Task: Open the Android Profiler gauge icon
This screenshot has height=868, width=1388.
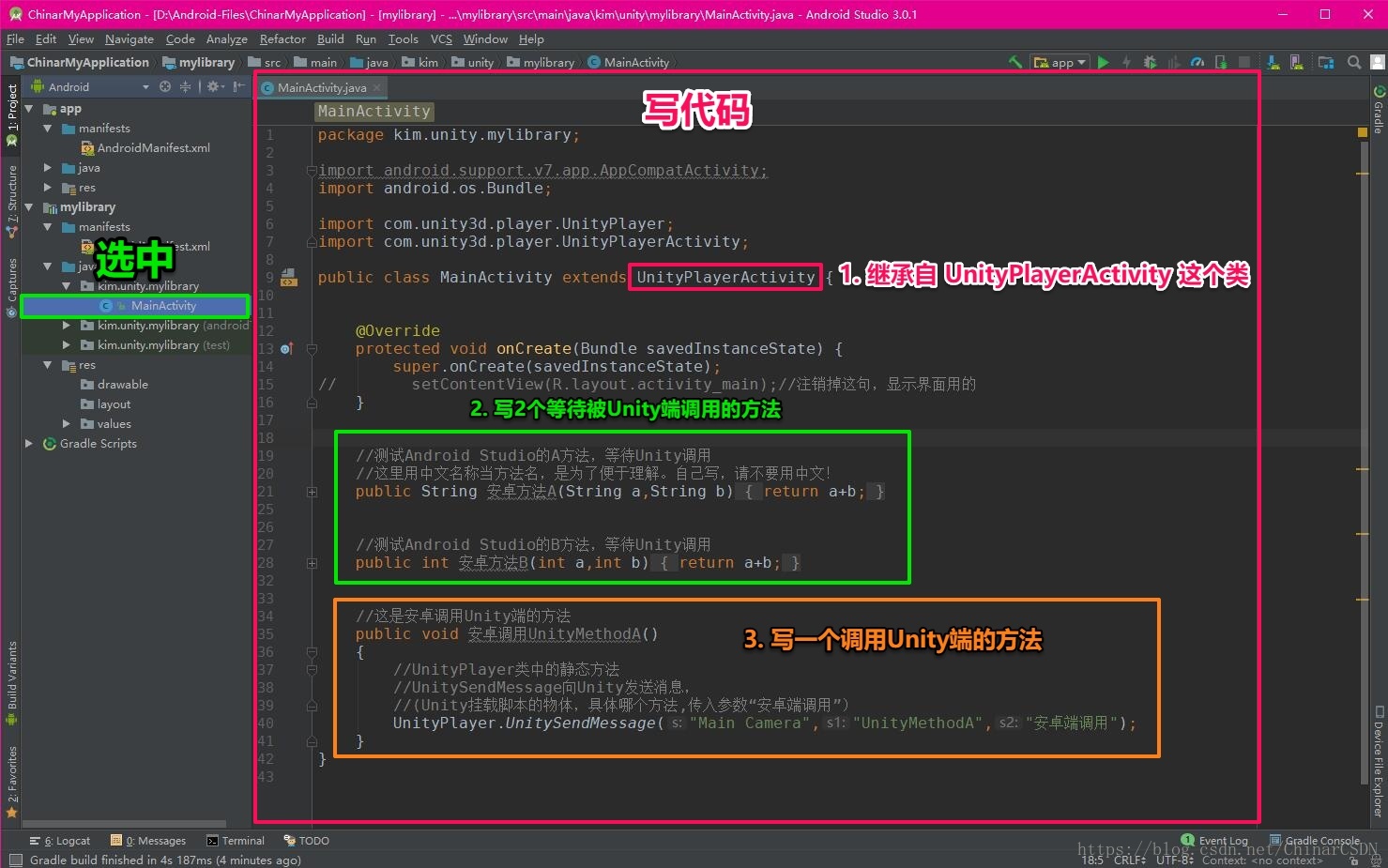Action: point(1197,62)
